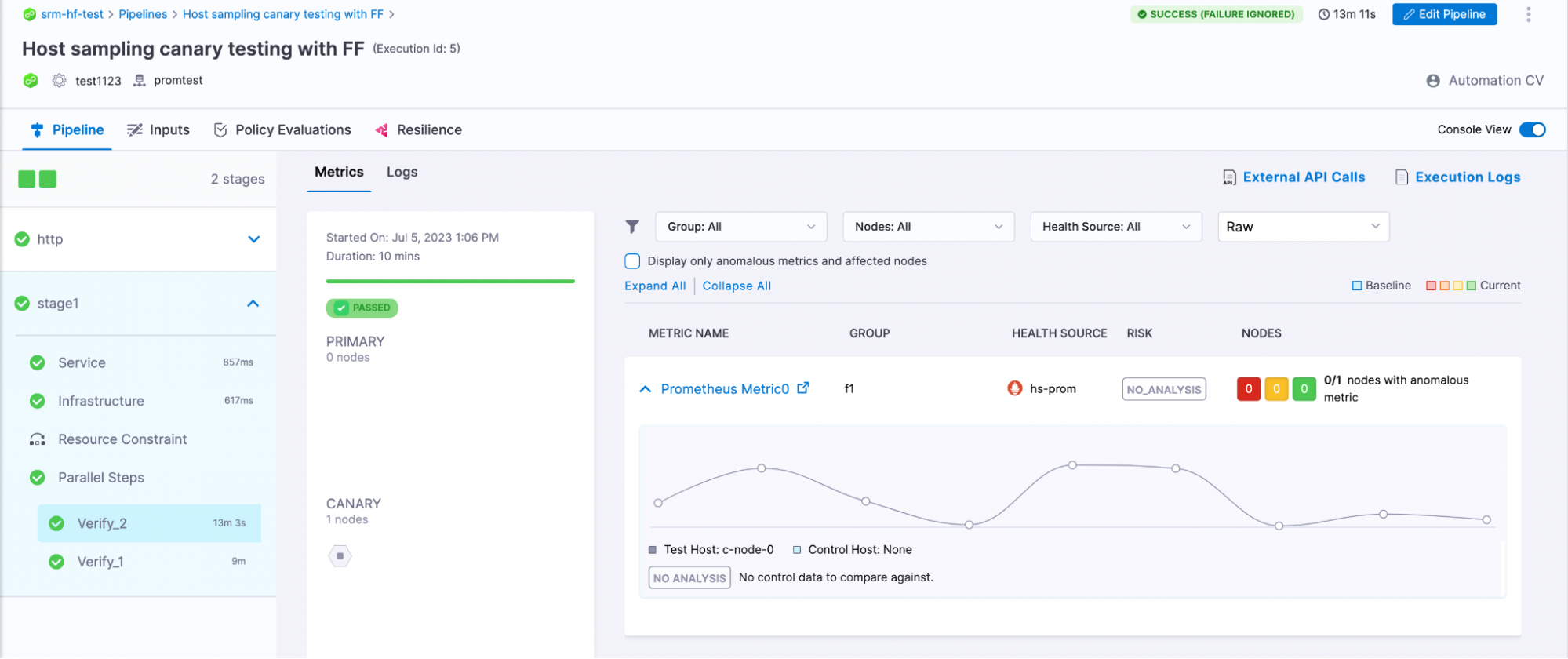The height and width of the screenshot is (659, 1568).
Task: Toggle the Console View switch
Action: click(x=1532, y=129)
